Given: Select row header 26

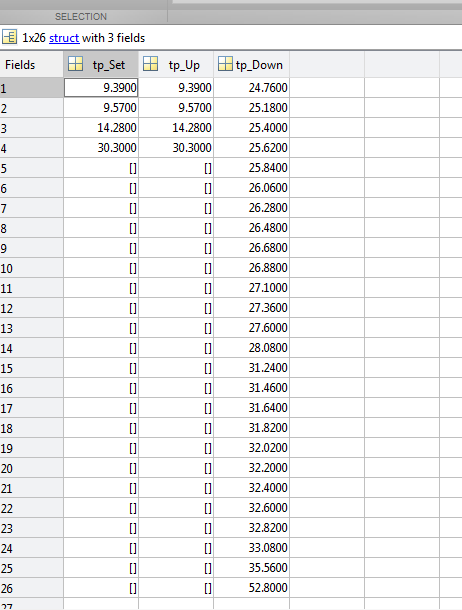Looking at the screenshot, I should coord(32,588).
